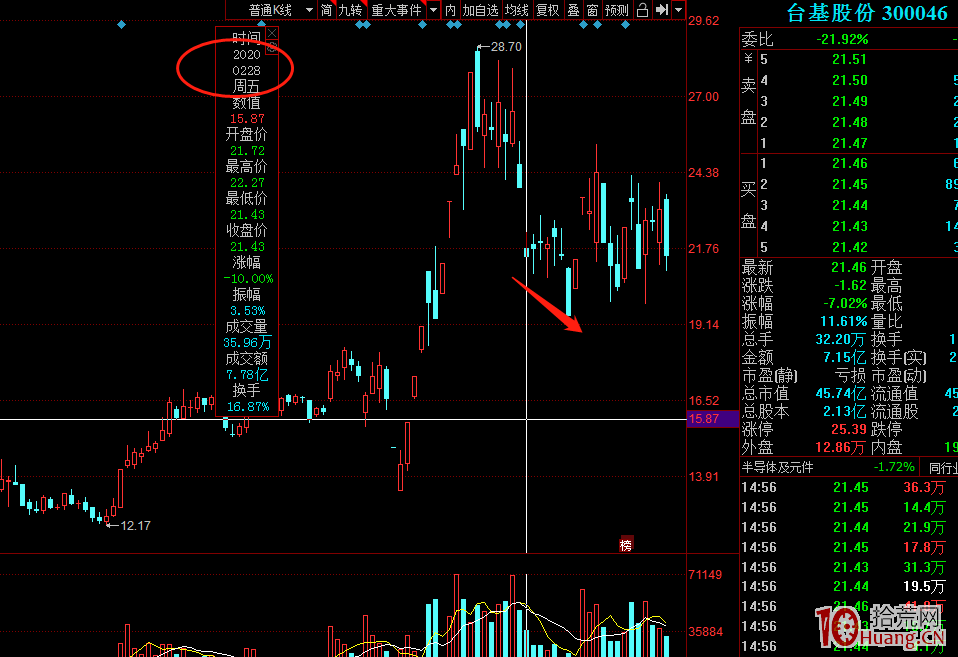
Task: Click the 窗 window button
Action: (592, 10)
